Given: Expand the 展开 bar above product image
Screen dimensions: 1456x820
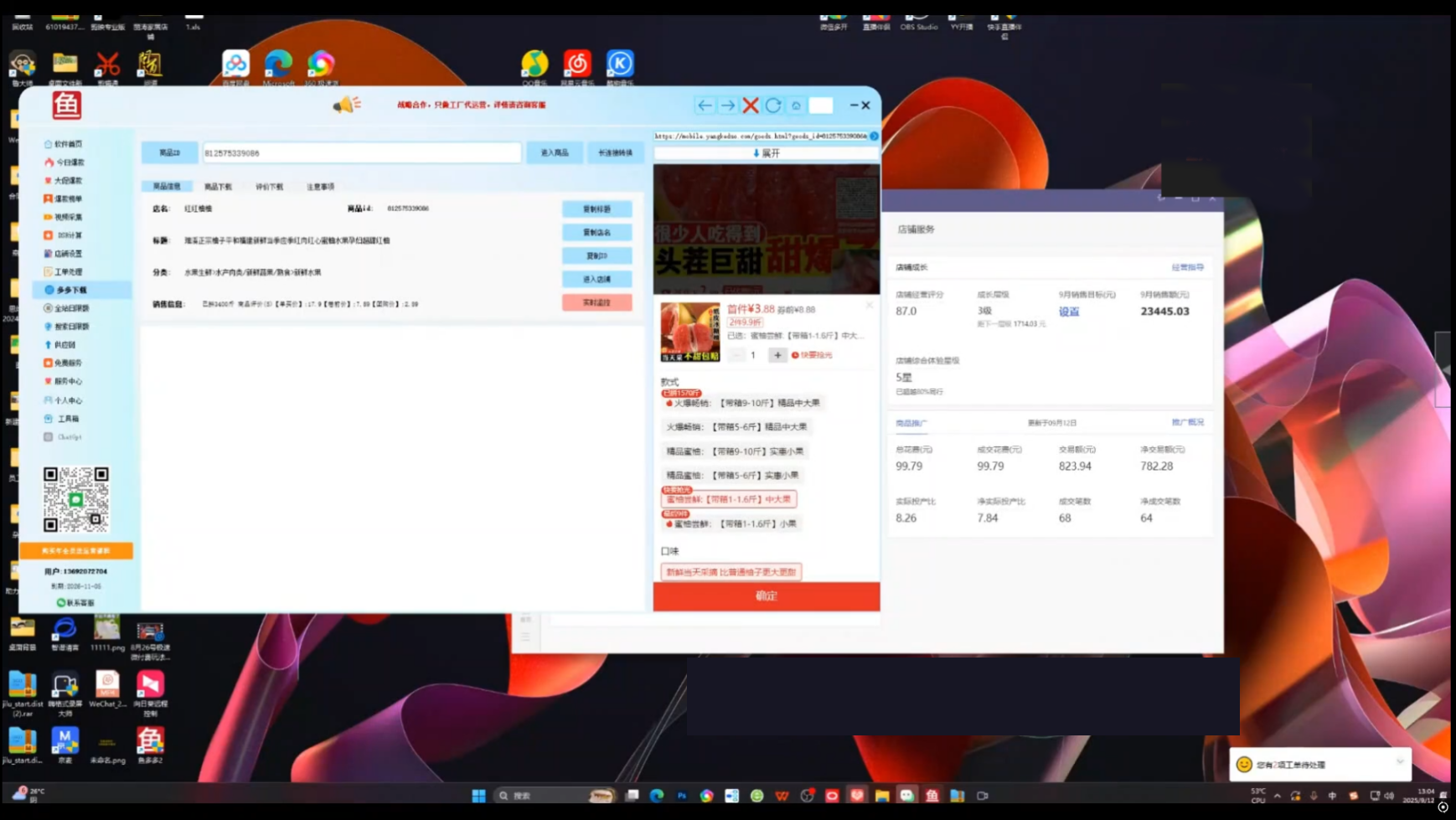Looking at the screenshot, I should point(766,153).
